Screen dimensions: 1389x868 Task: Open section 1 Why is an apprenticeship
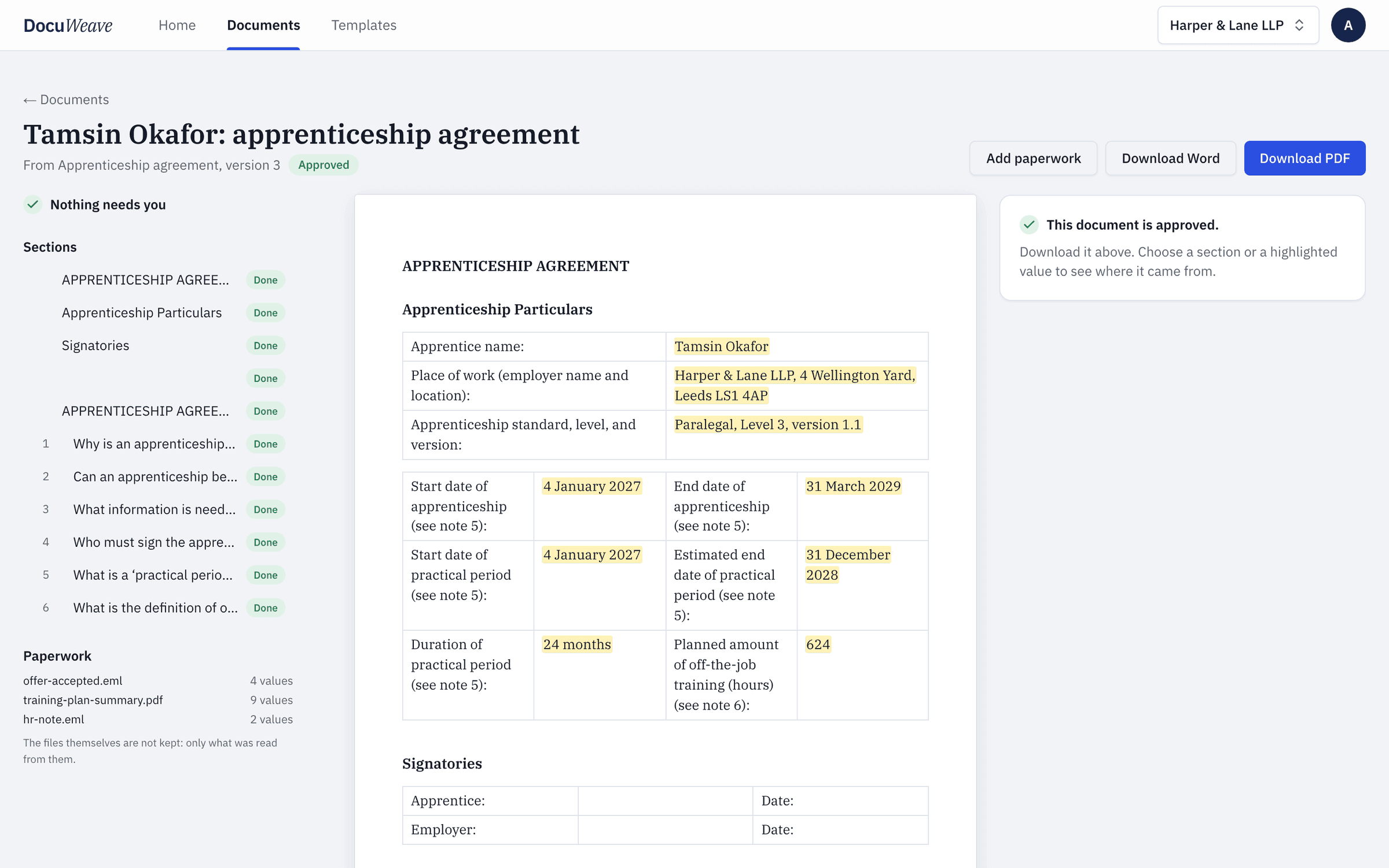pos(154,444)
